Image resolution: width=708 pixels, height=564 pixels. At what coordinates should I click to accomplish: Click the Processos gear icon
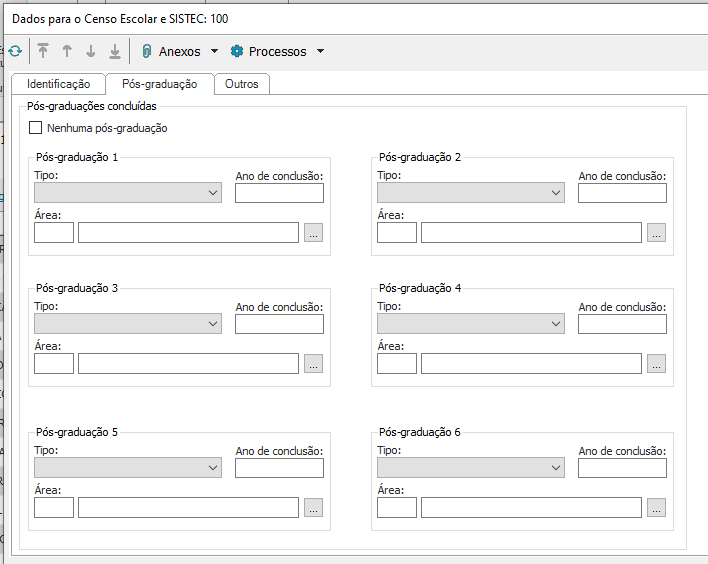[x=237, y=51]
